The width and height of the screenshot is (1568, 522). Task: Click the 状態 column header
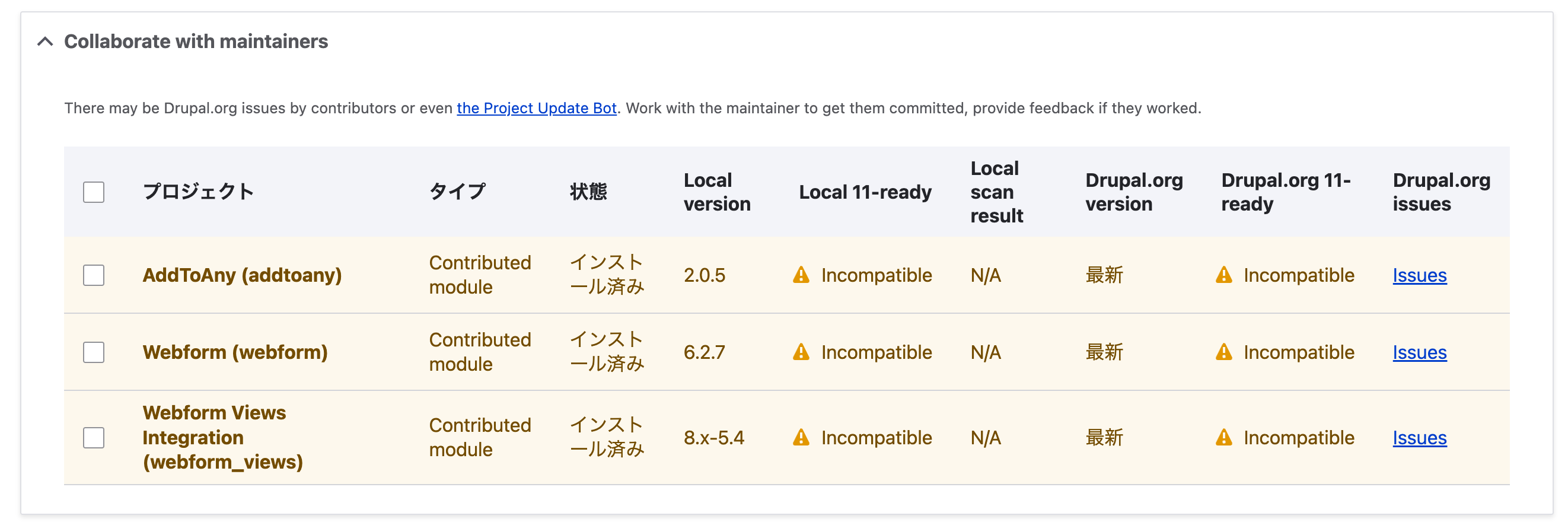588,192
